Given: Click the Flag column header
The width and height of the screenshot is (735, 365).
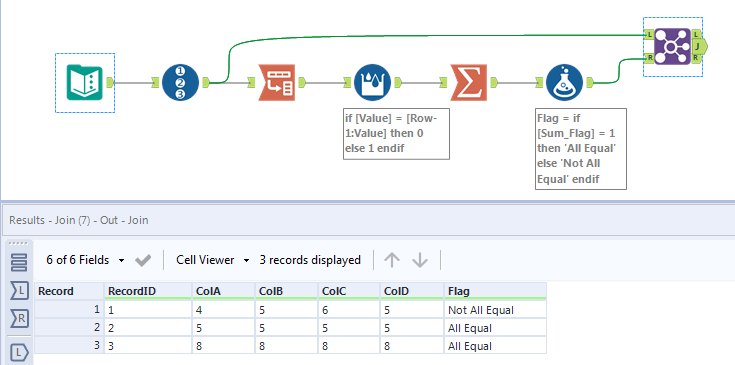Looking at the screenshot, I should click(495, 291).
